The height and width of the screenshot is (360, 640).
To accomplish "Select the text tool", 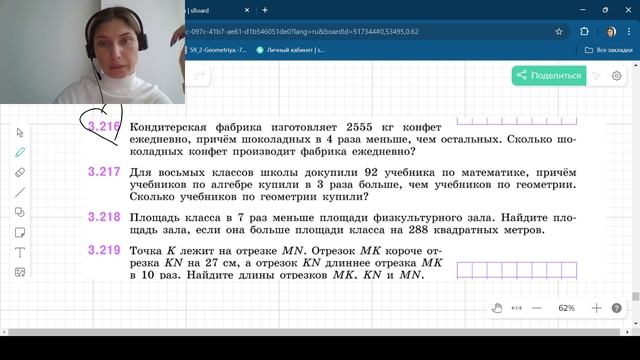I will 20,252.
